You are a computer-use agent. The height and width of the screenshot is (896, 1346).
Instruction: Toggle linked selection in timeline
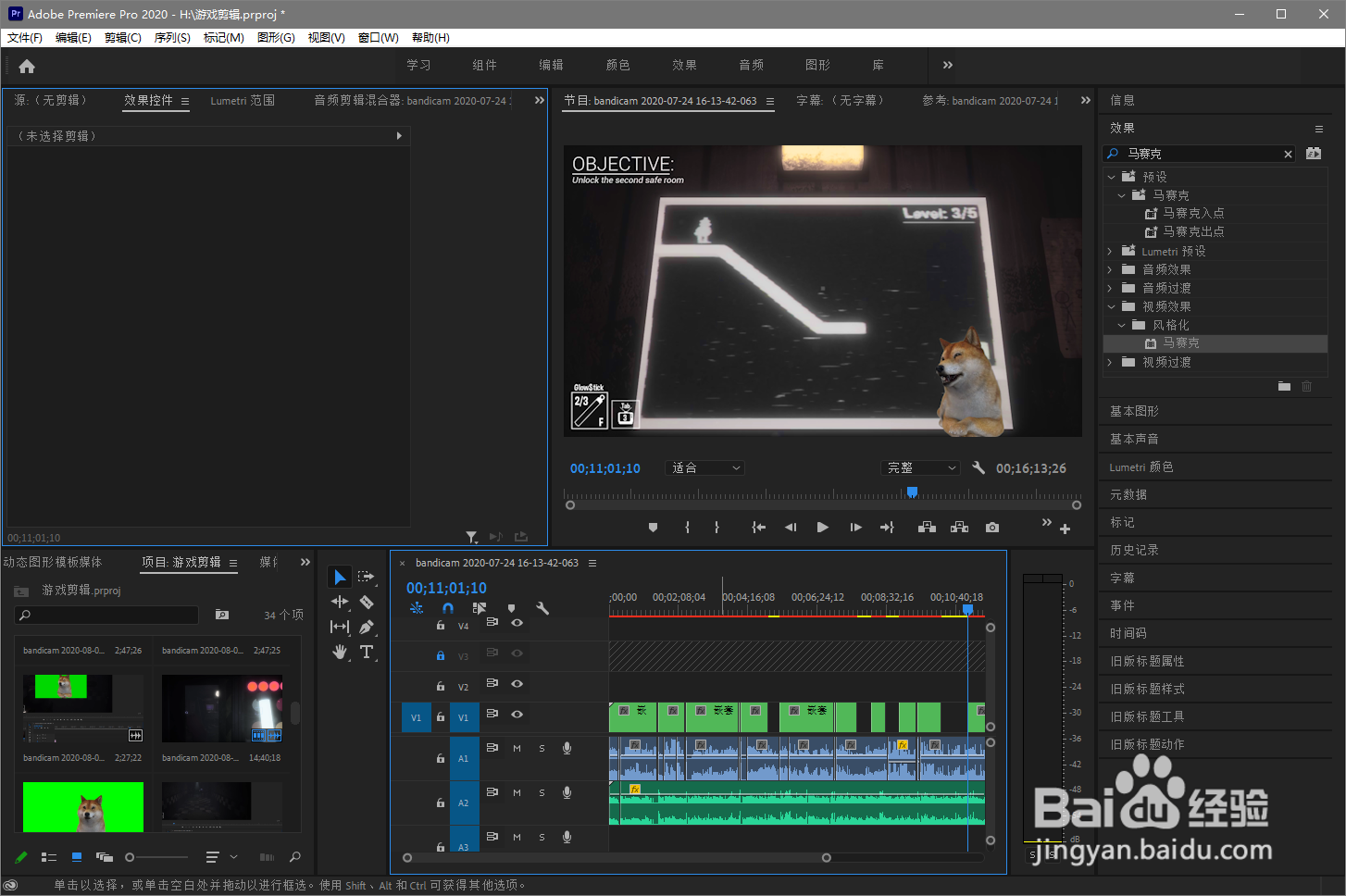coord(480,609)
